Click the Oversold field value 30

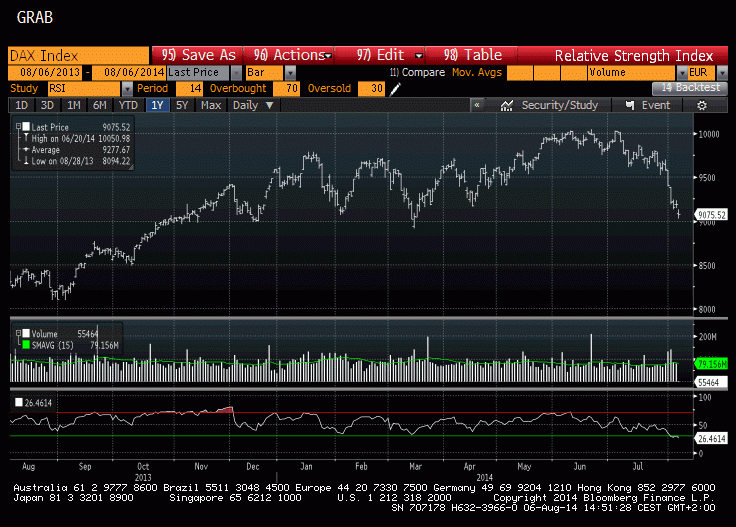pos(371,88)
